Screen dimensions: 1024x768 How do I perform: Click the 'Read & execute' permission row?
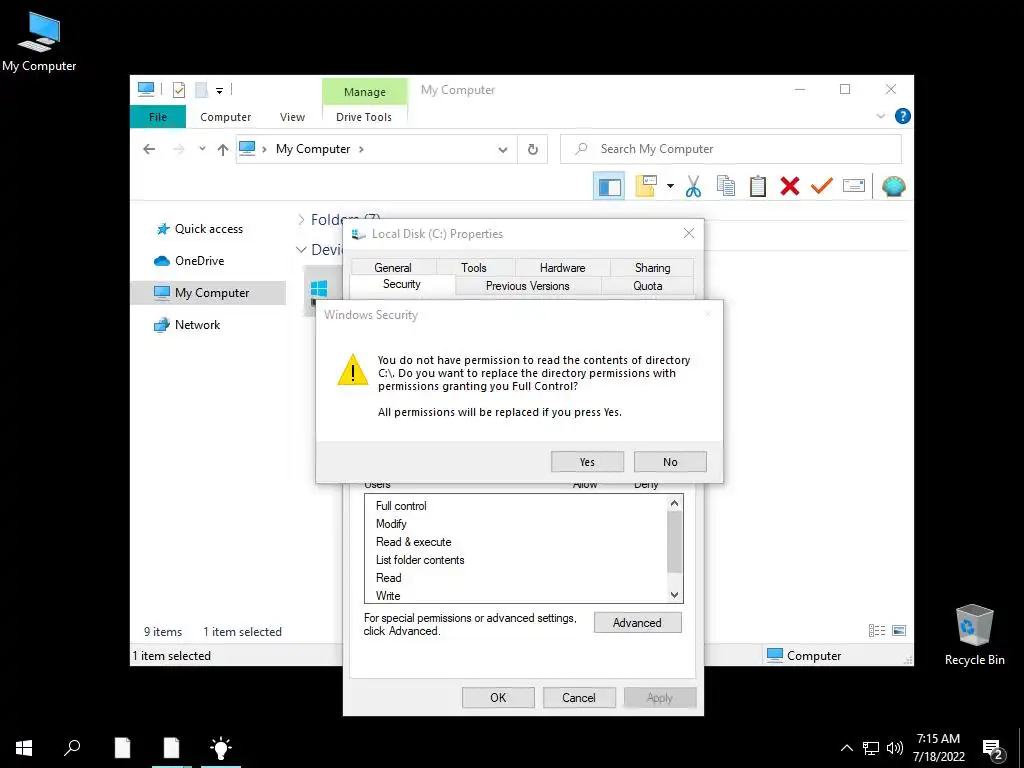[x=516, y=542]
